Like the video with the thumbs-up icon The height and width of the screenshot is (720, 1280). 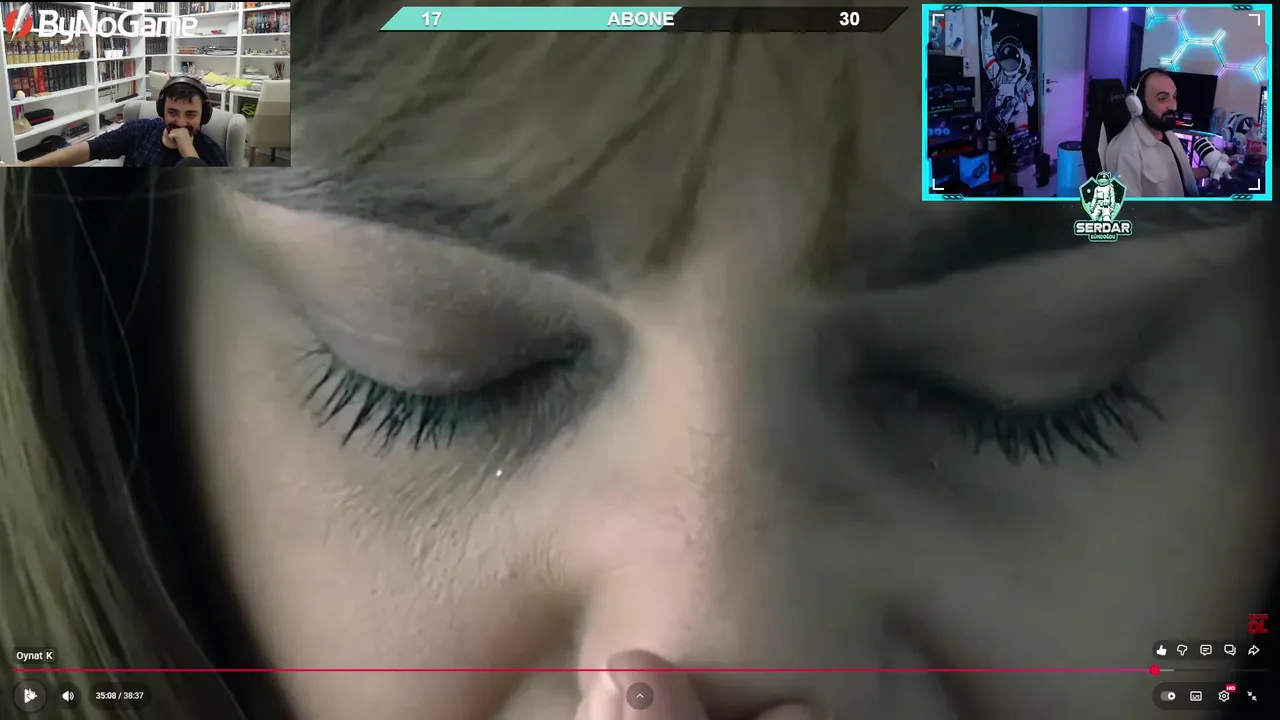[x=1161, y=651]
